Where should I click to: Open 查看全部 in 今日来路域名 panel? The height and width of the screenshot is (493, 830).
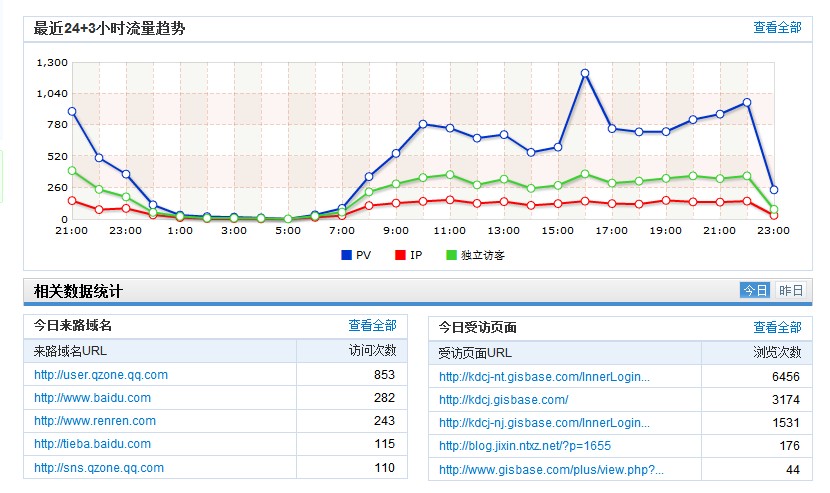click(x=372, y=326)
